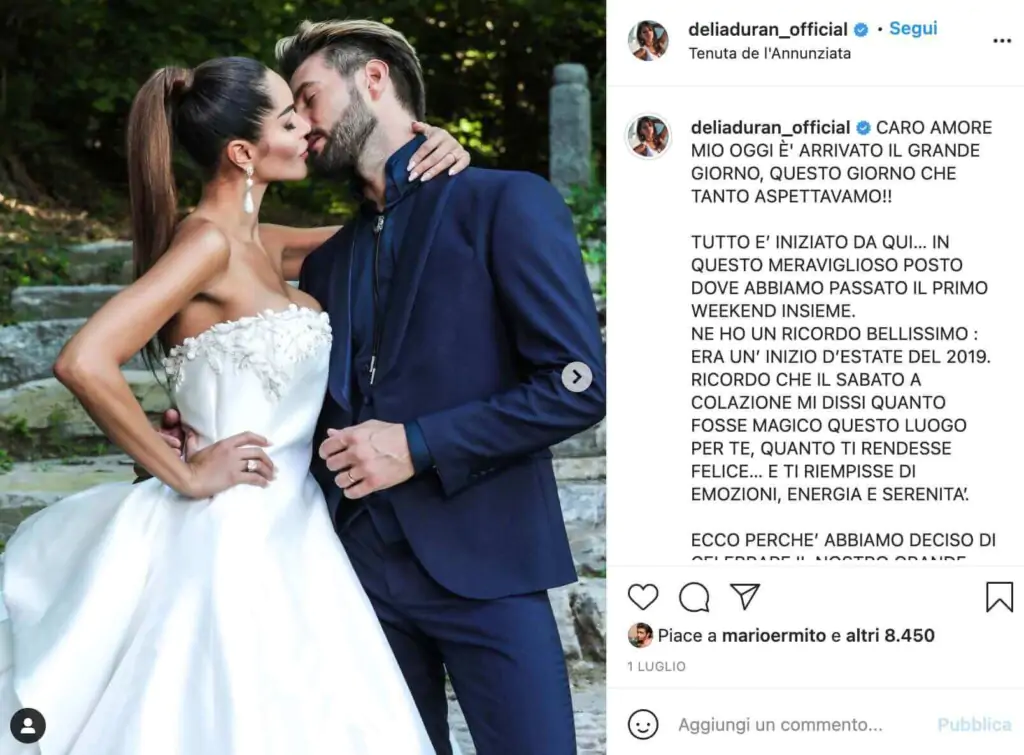Click the Pubblica post comment button
1024x755 pixels.
pos(974,725)
